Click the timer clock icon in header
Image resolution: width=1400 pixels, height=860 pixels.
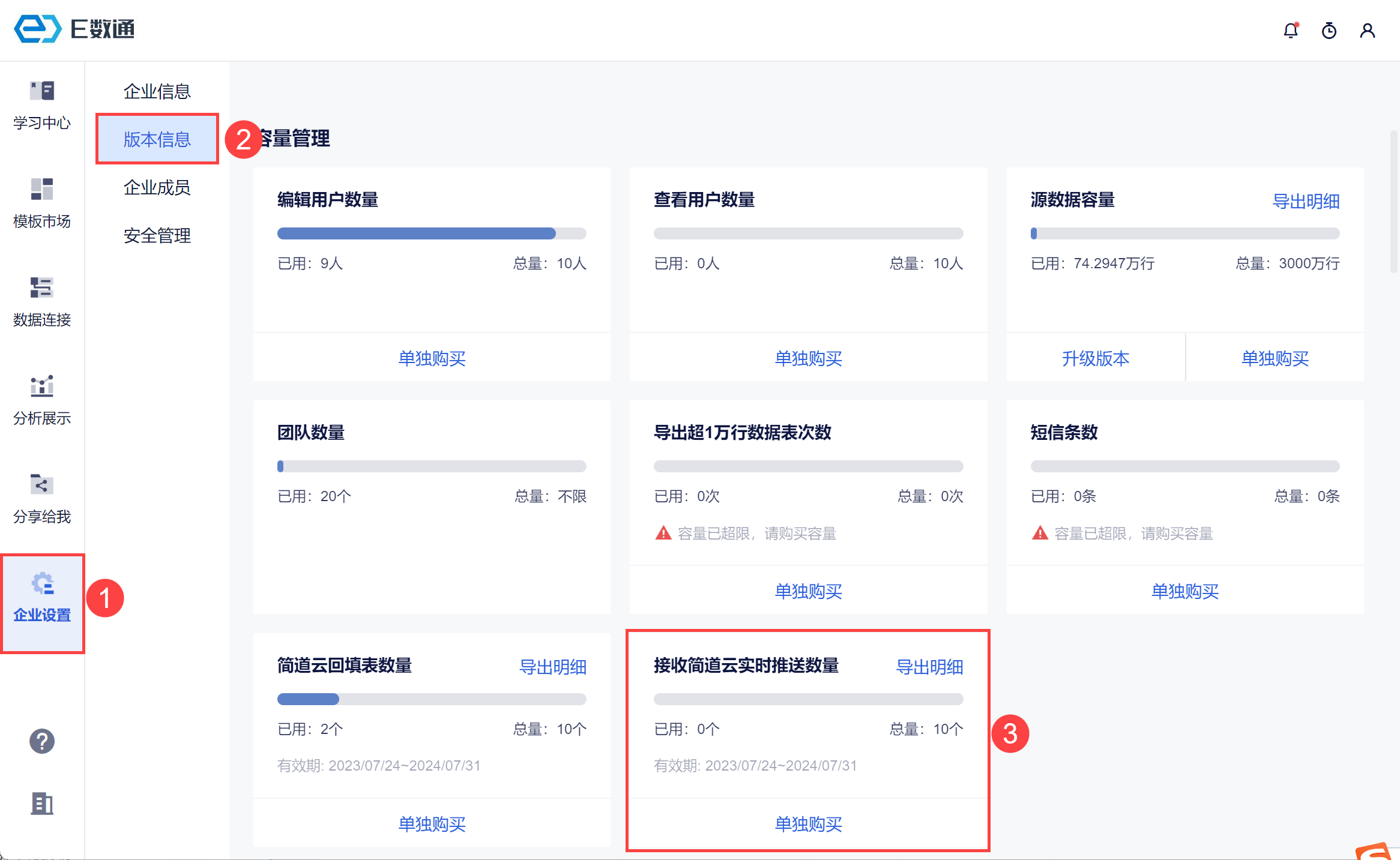pyautogui.click(x=1329, y=31)
